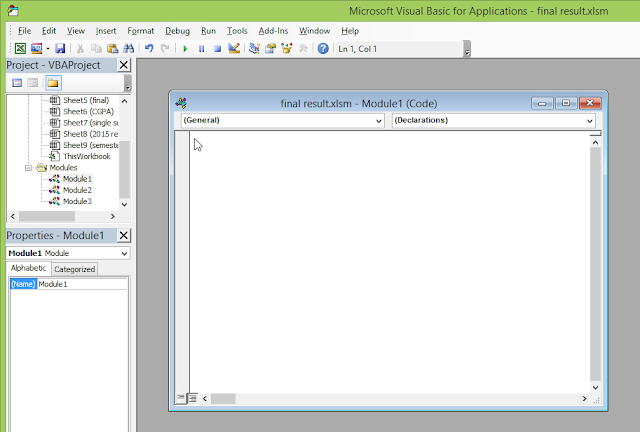Open the View menu
640x432 pixels.
tap(76, 31)
